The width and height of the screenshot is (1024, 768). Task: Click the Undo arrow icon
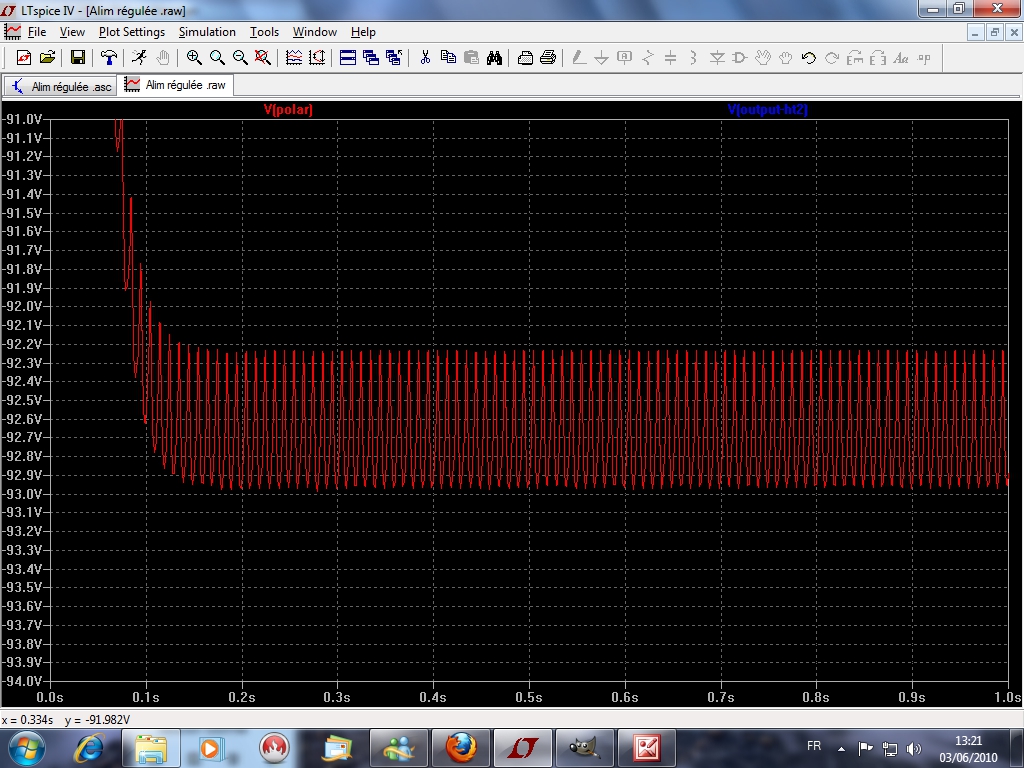coord(808,57)
